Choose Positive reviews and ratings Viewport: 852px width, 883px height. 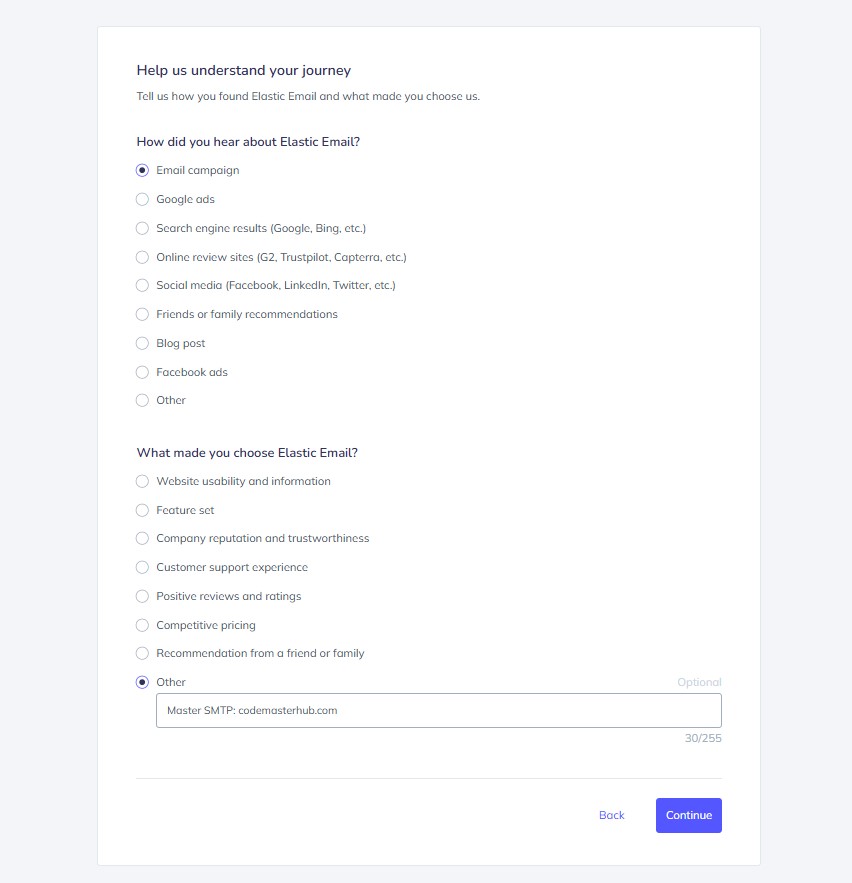tap(142, 596)
